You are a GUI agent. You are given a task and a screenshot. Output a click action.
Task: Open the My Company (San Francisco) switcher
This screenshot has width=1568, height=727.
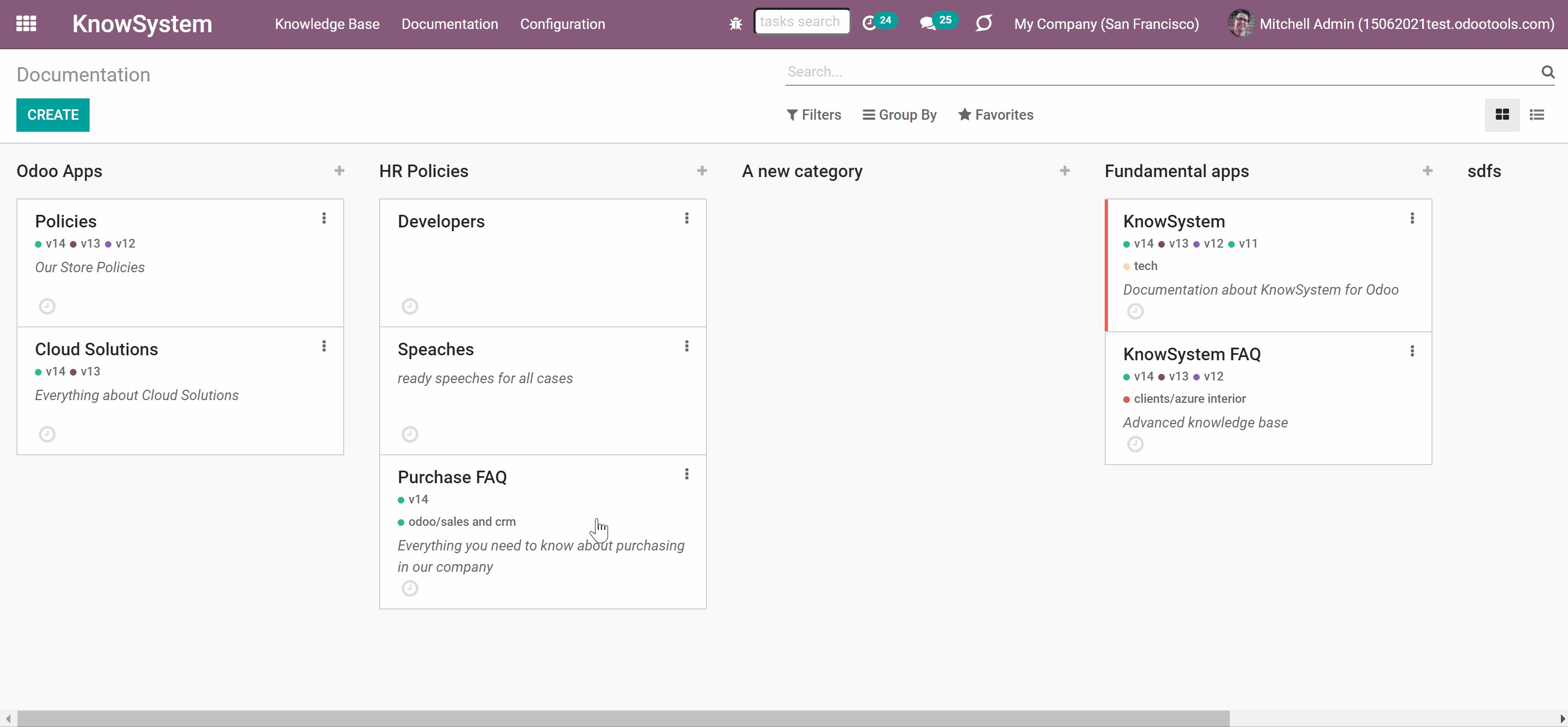pos(1106,24)
